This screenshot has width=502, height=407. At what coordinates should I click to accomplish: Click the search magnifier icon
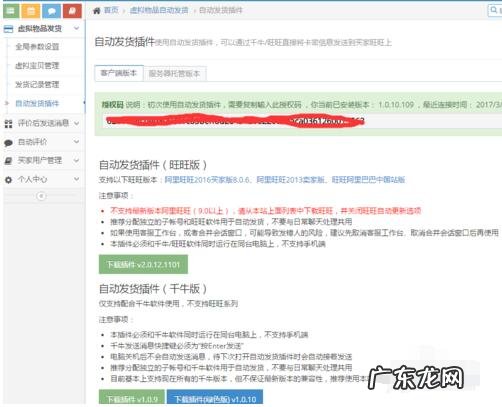[493, 10]
